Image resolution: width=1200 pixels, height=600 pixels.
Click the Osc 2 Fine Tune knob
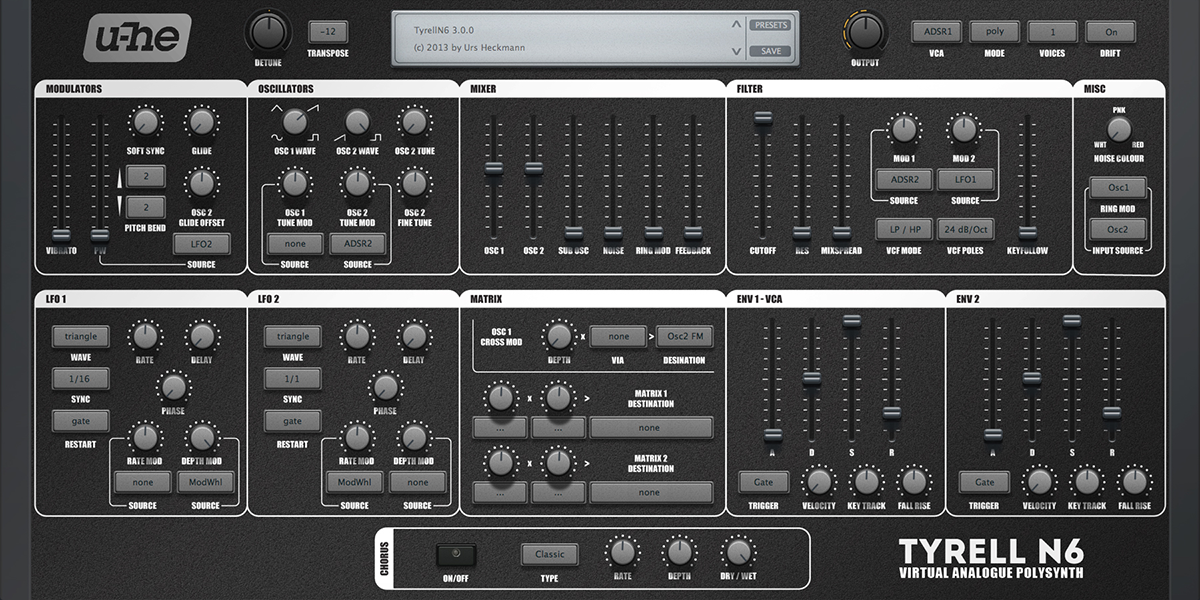click(x=414, y=183)
